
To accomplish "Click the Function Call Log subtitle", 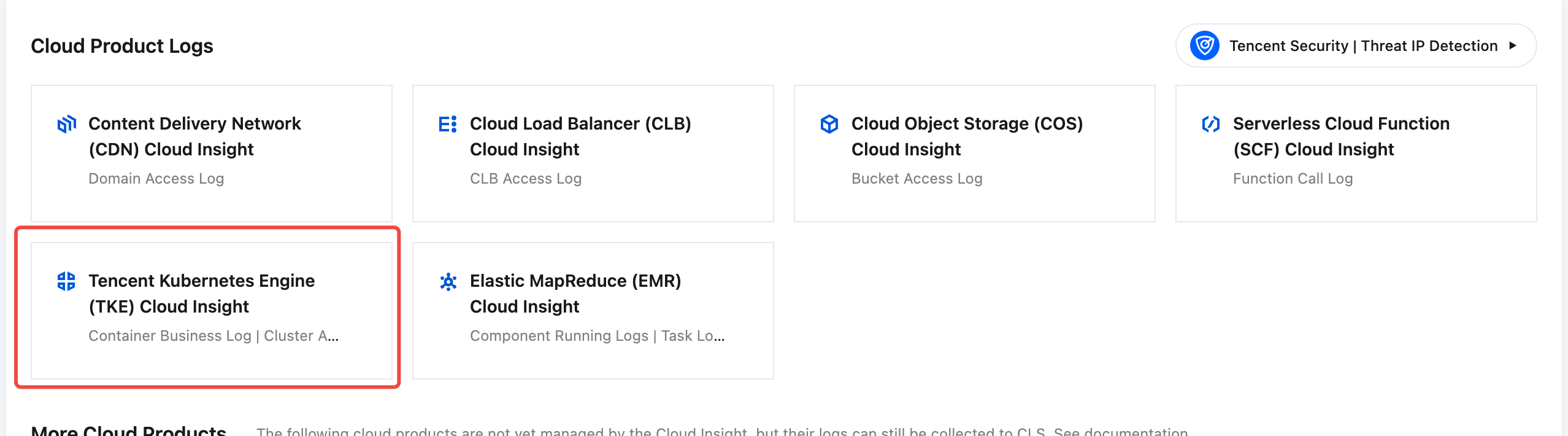I will [x=1293, y=179].
